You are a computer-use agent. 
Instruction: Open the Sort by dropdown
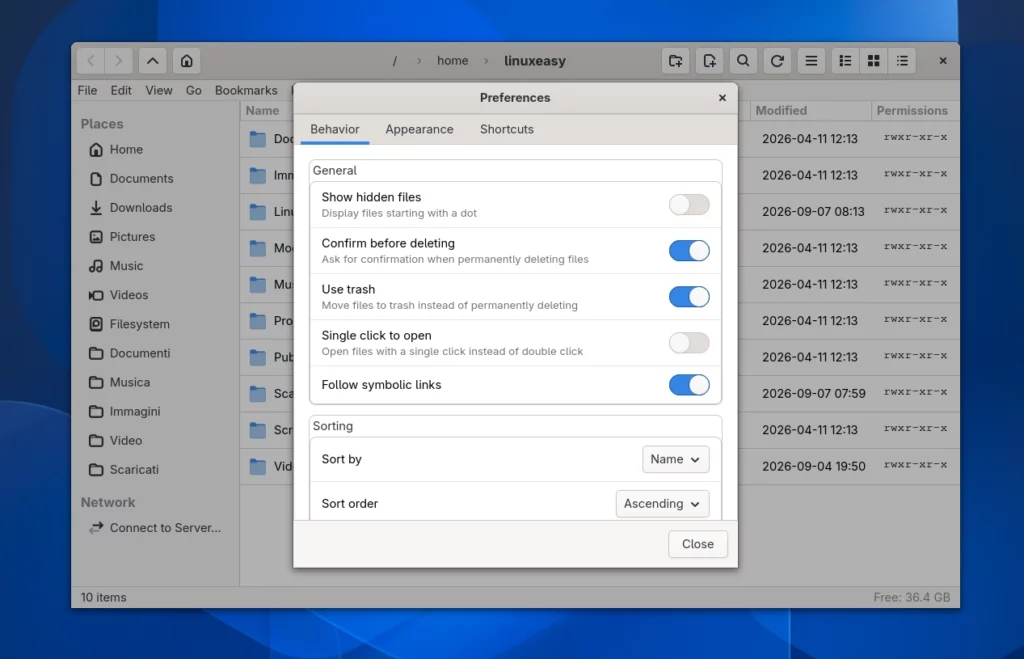pyautogui.click(x=675, y=459)
